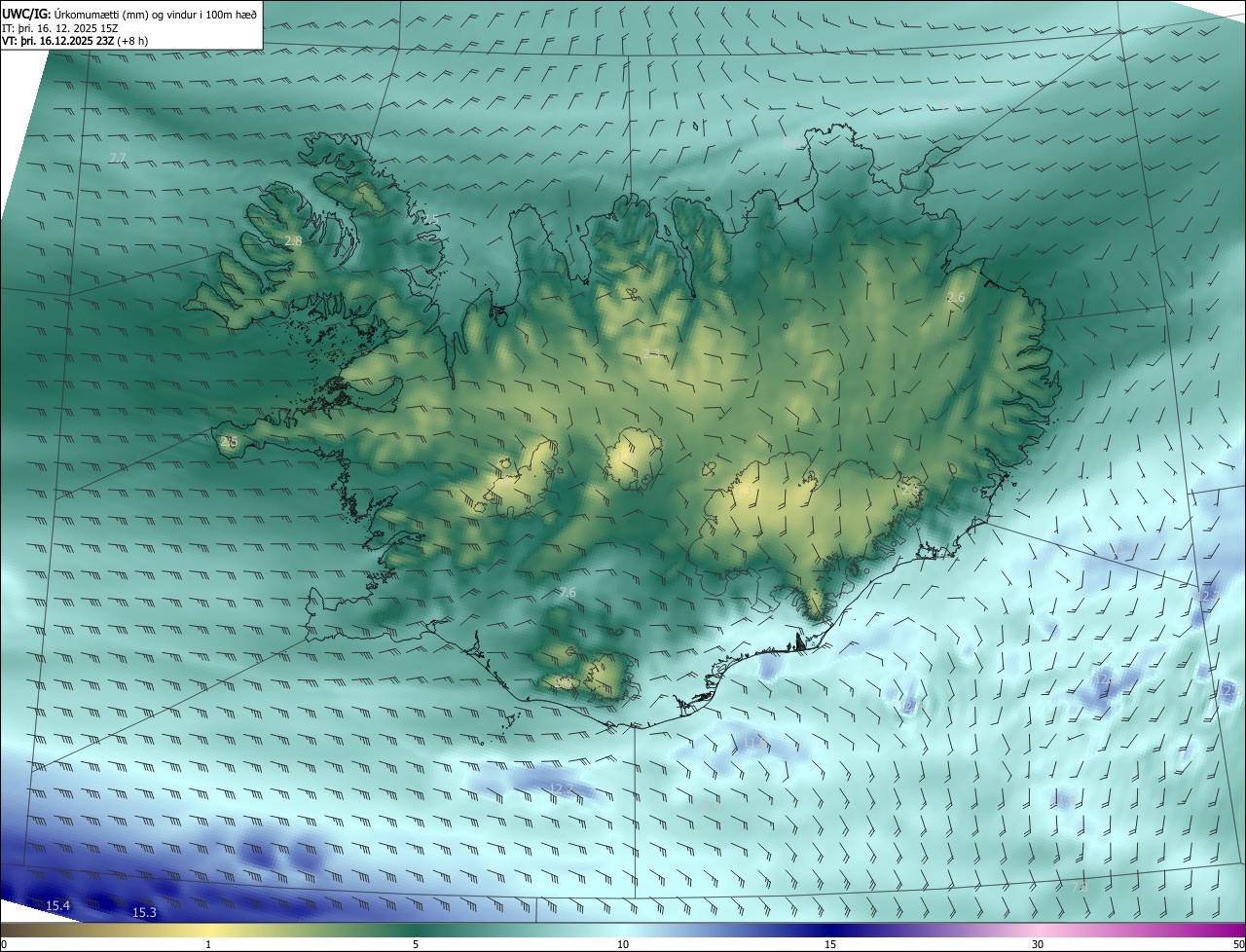This screenshot has width=1246, height=952.
Task: Click the 15.4 value label
Action: pyautogui.click(x=58, y=906)
